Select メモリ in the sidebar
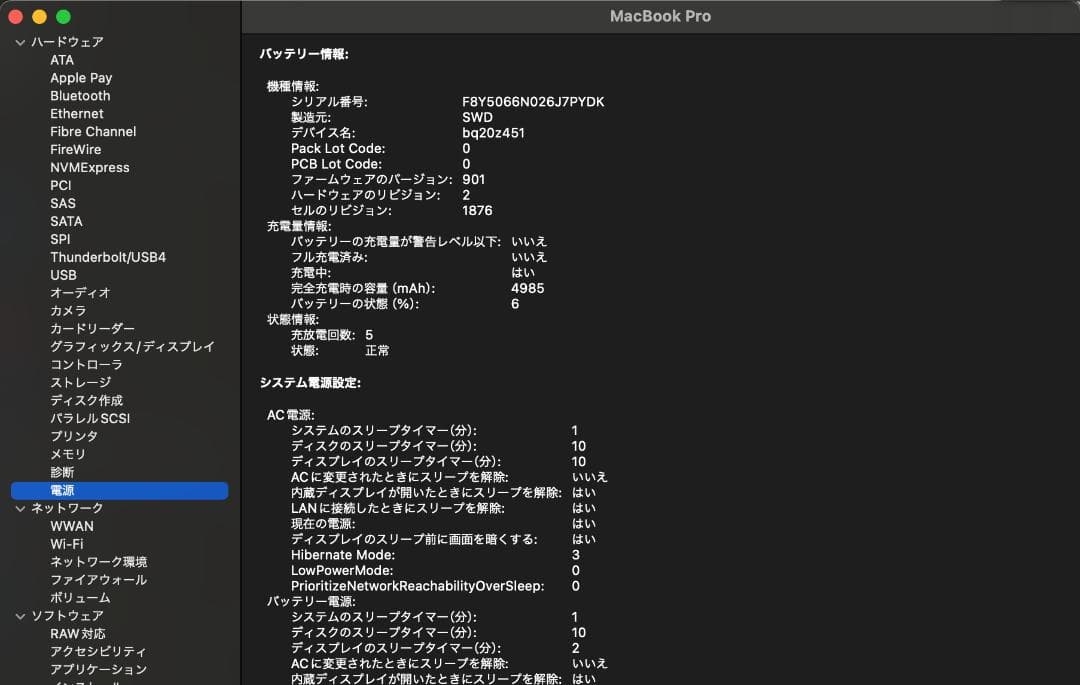Viewport: 1080px width, 685px height. click(68, 454)
